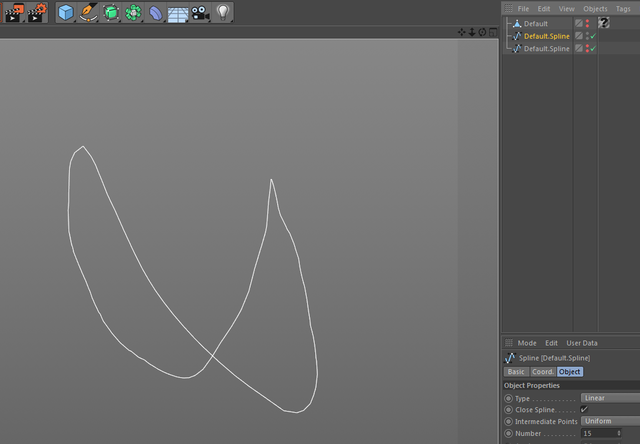Select the unselected gray Default.Spline row
Image resolution: width=640 pixels, height=444 pixels.
tap(547, 48)
